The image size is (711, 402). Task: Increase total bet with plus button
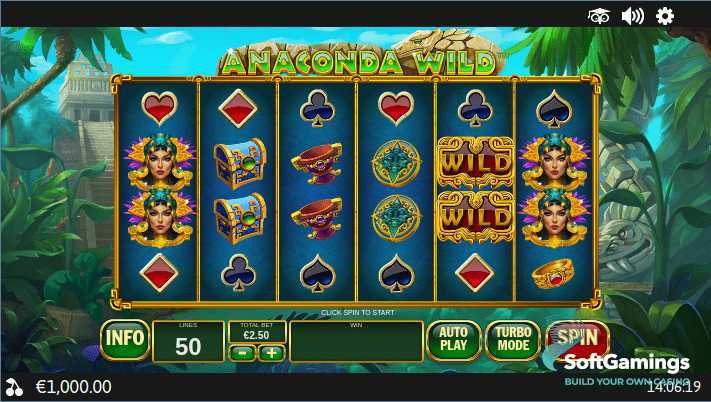point(271,353)
